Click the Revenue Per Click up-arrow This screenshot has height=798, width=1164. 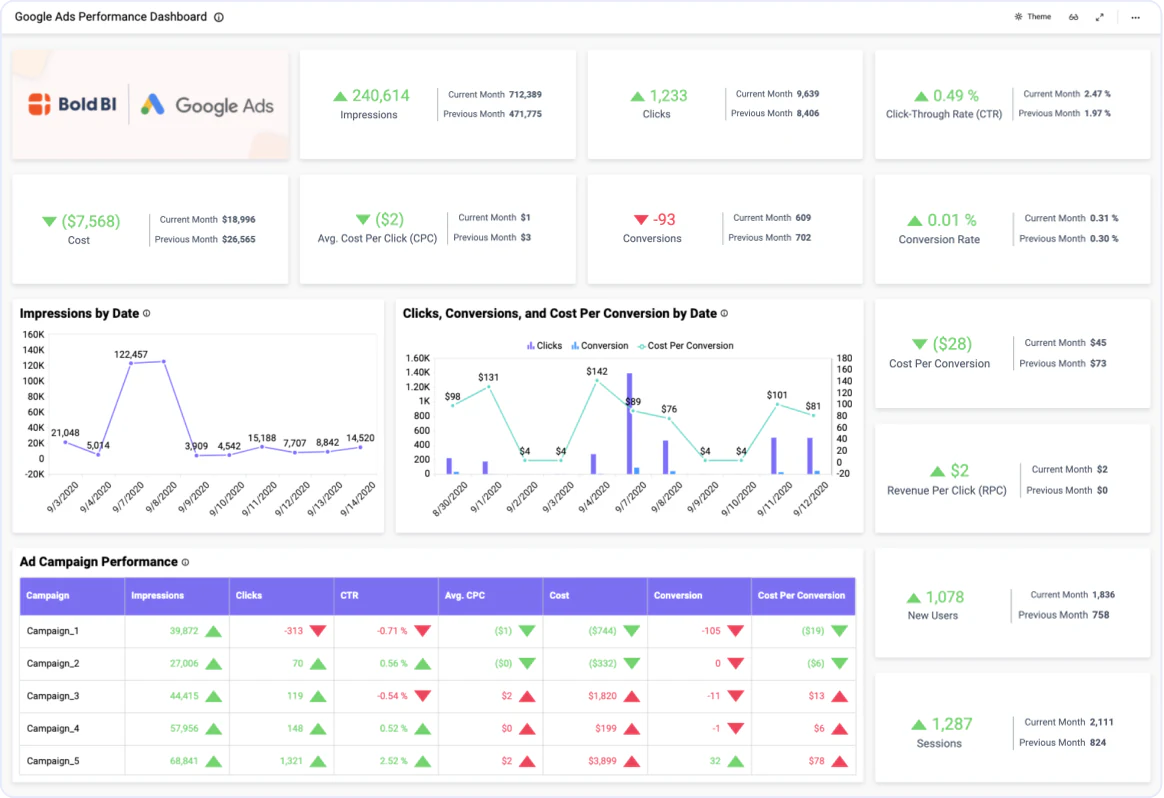938,471
